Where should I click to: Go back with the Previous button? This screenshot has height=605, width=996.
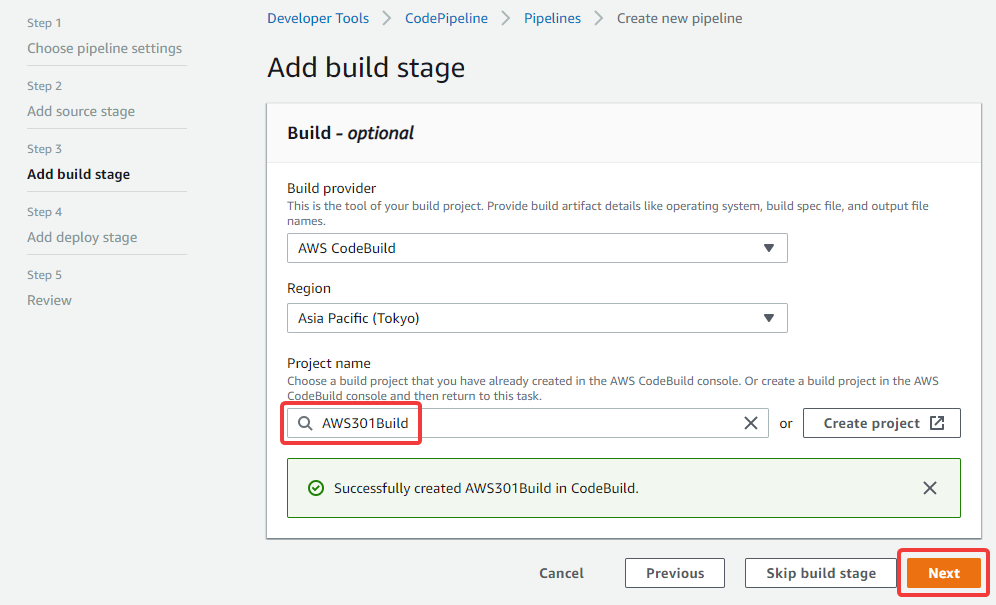(x=675, y=573)
